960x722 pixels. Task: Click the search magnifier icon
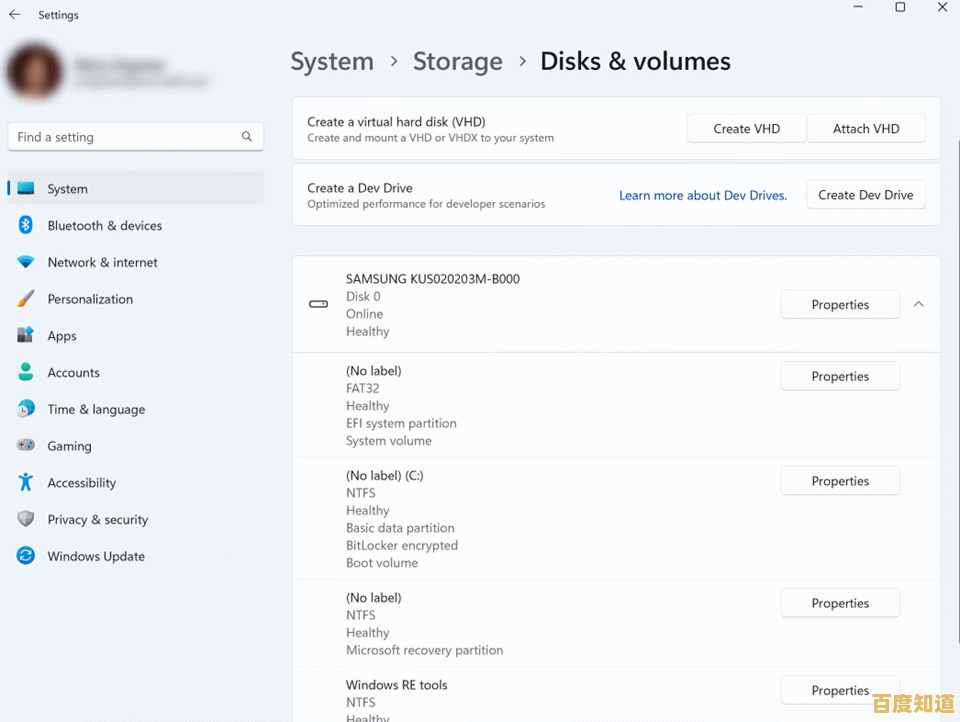tap(247, 136)
